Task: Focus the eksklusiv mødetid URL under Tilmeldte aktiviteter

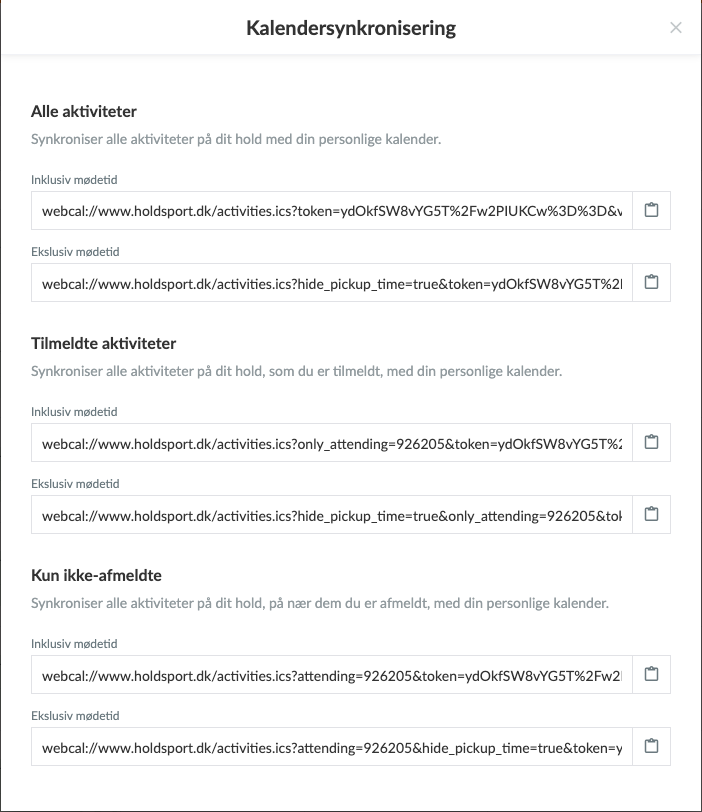Action: click(331, 515)
